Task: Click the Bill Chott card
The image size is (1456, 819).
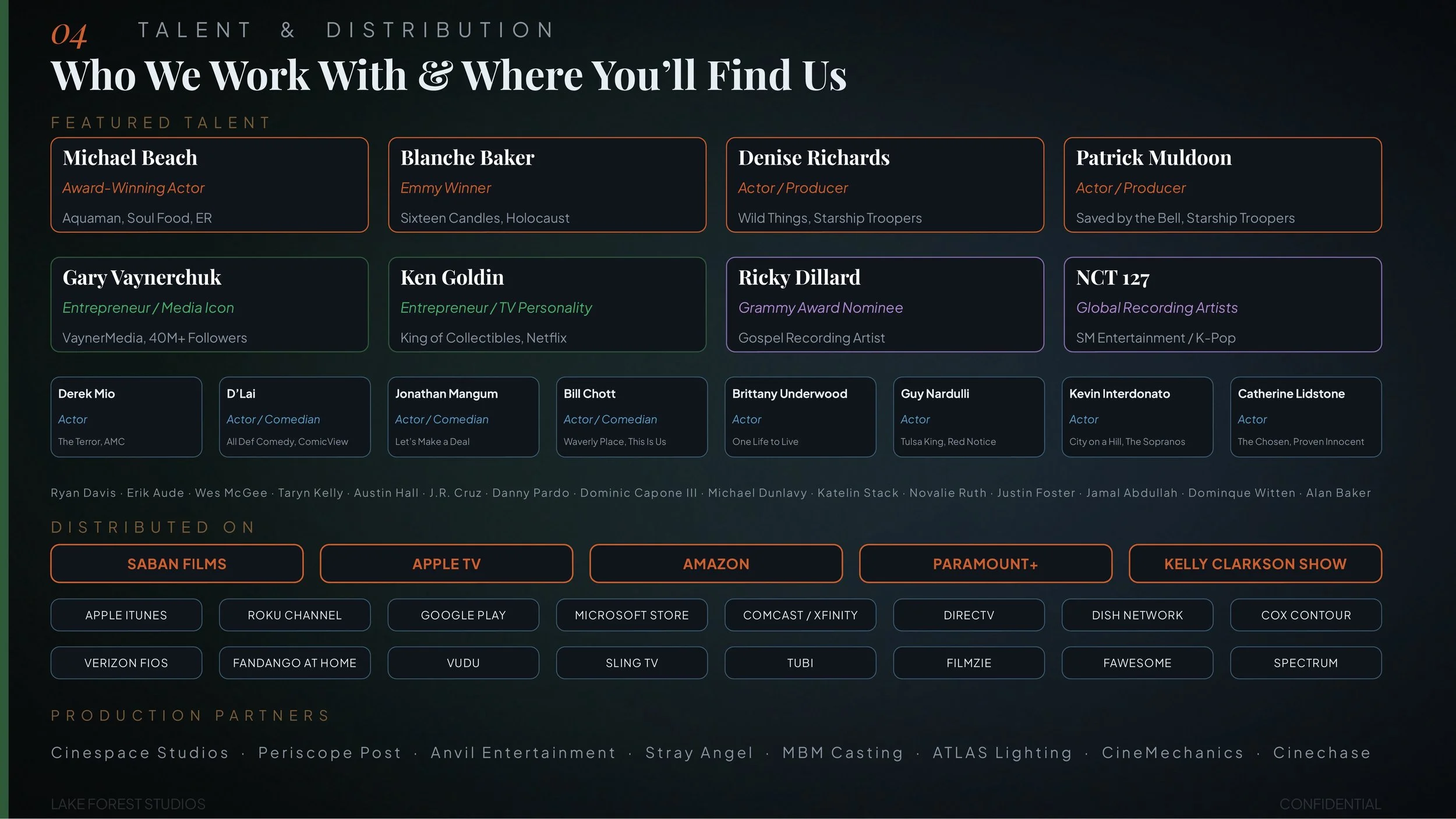Action: (x=632, y=417)
